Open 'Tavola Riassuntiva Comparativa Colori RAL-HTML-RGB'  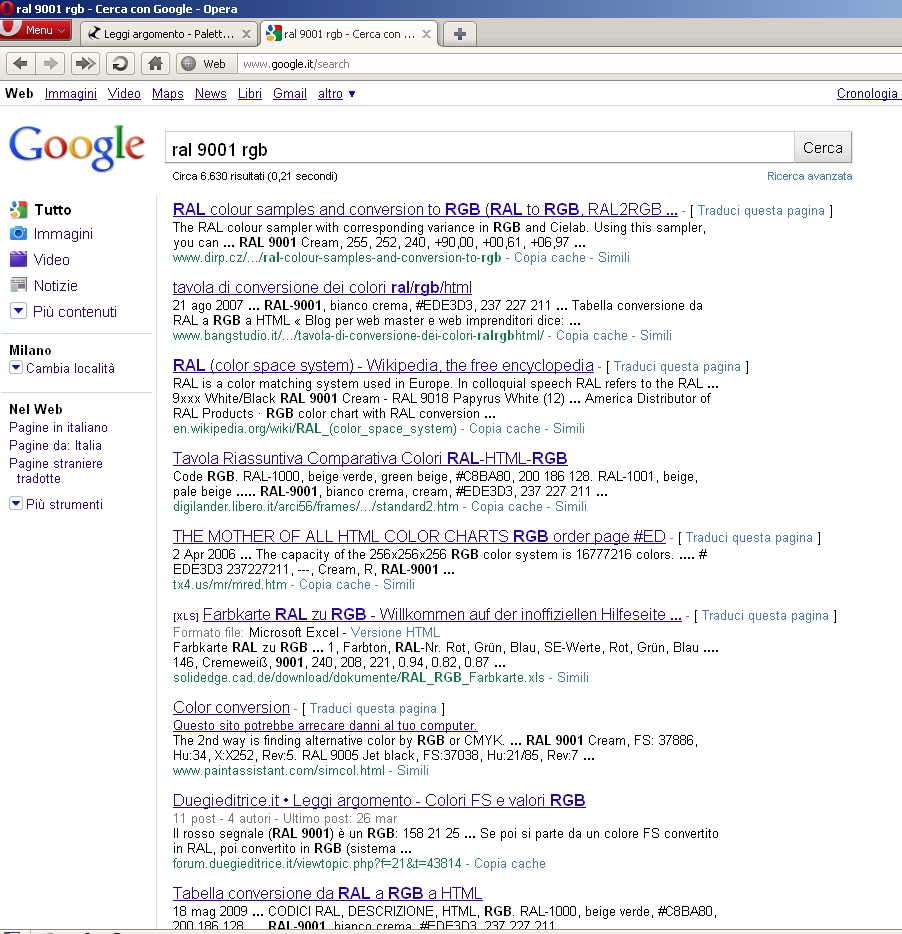tap(370, 459)
